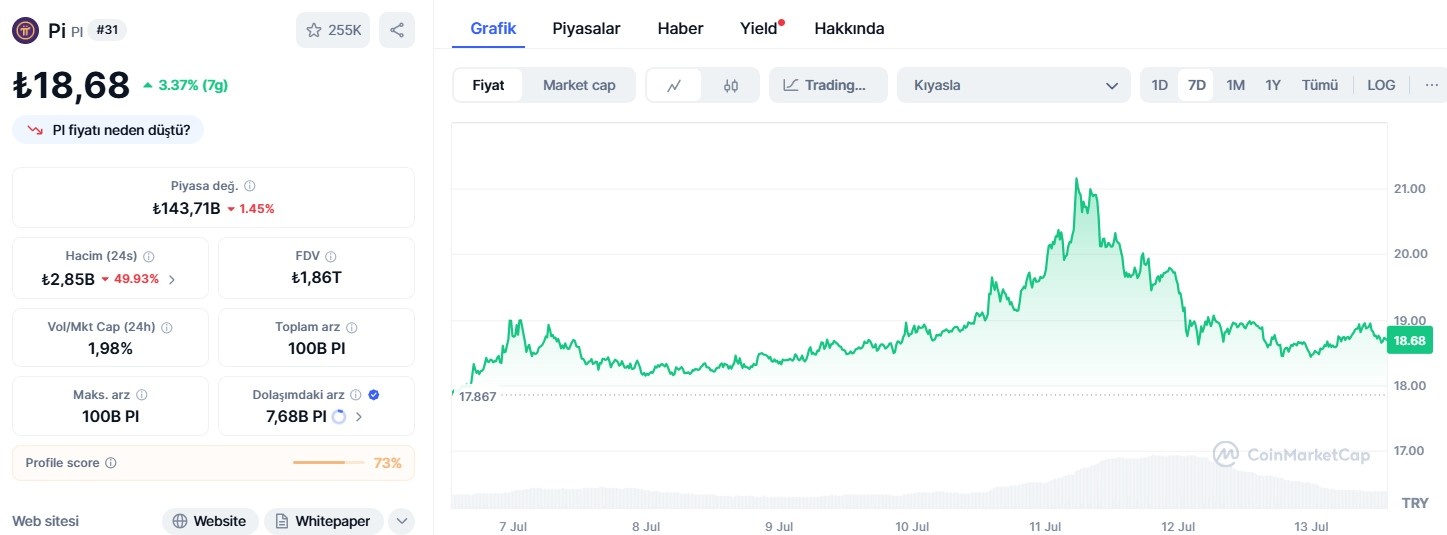The image size is (1447, 535).
Task: Open the share icon button
Action: click(397, 30)
